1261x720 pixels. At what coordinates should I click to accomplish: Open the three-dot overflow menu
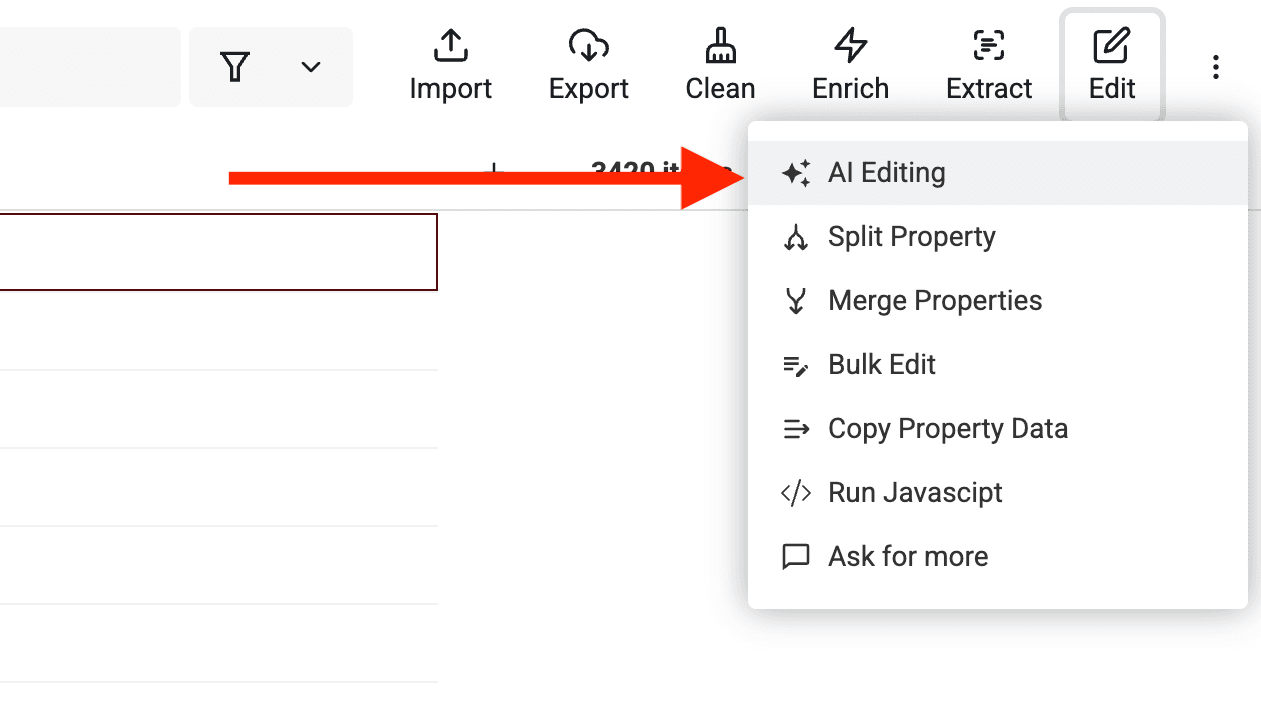pos(1215,66)
